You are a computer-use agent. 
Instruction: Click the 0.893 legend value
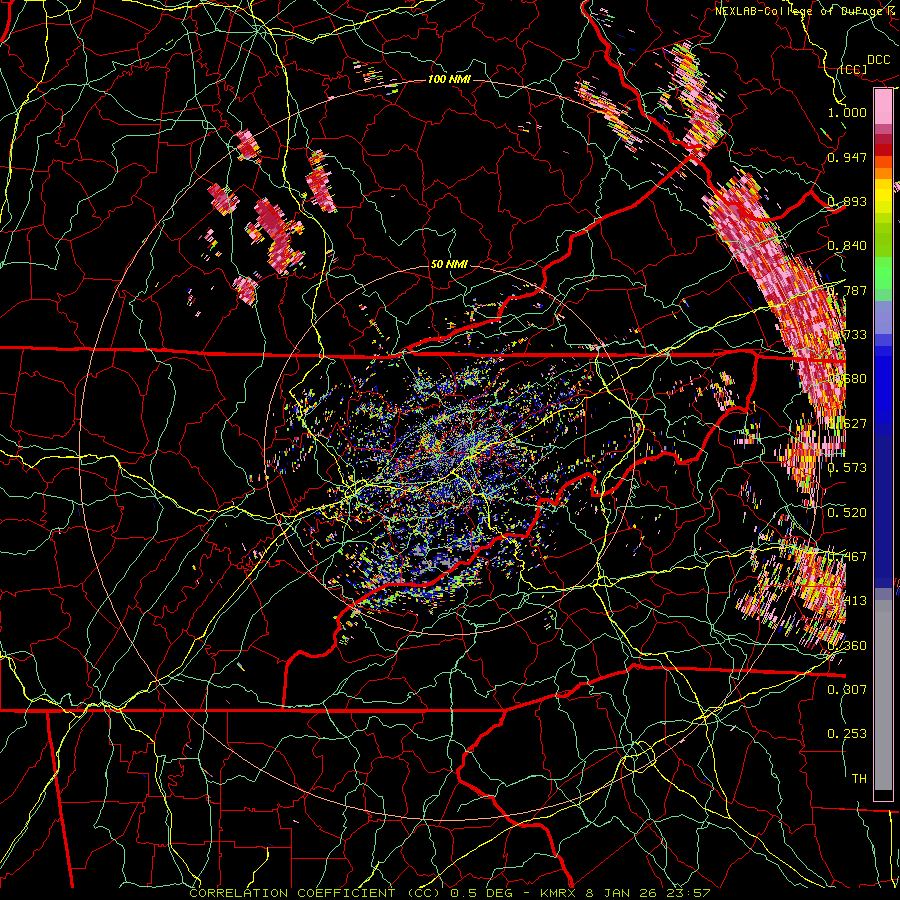point(847,201)
